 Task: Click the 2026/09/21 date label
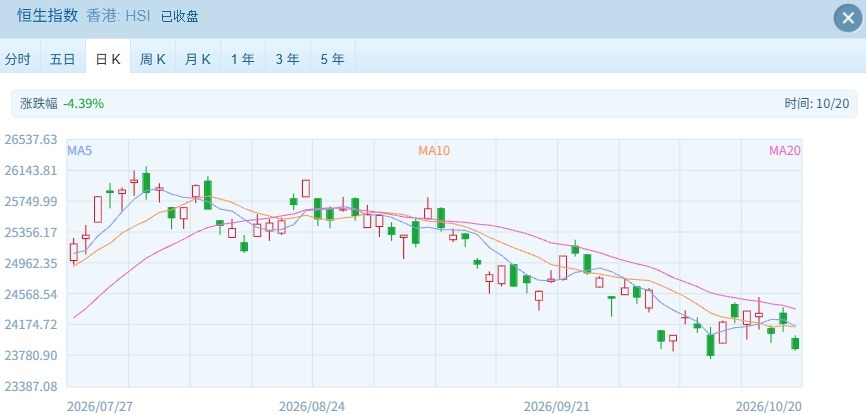point(557,407)
